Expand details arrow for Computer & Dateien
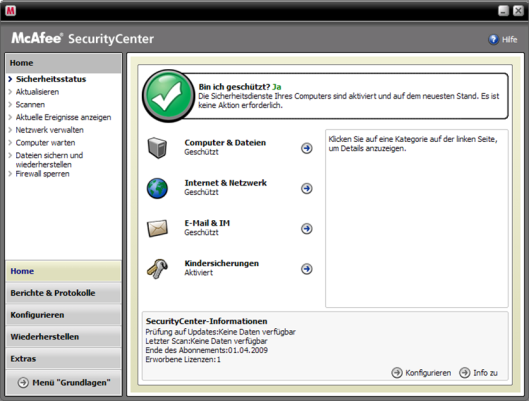 307,148
